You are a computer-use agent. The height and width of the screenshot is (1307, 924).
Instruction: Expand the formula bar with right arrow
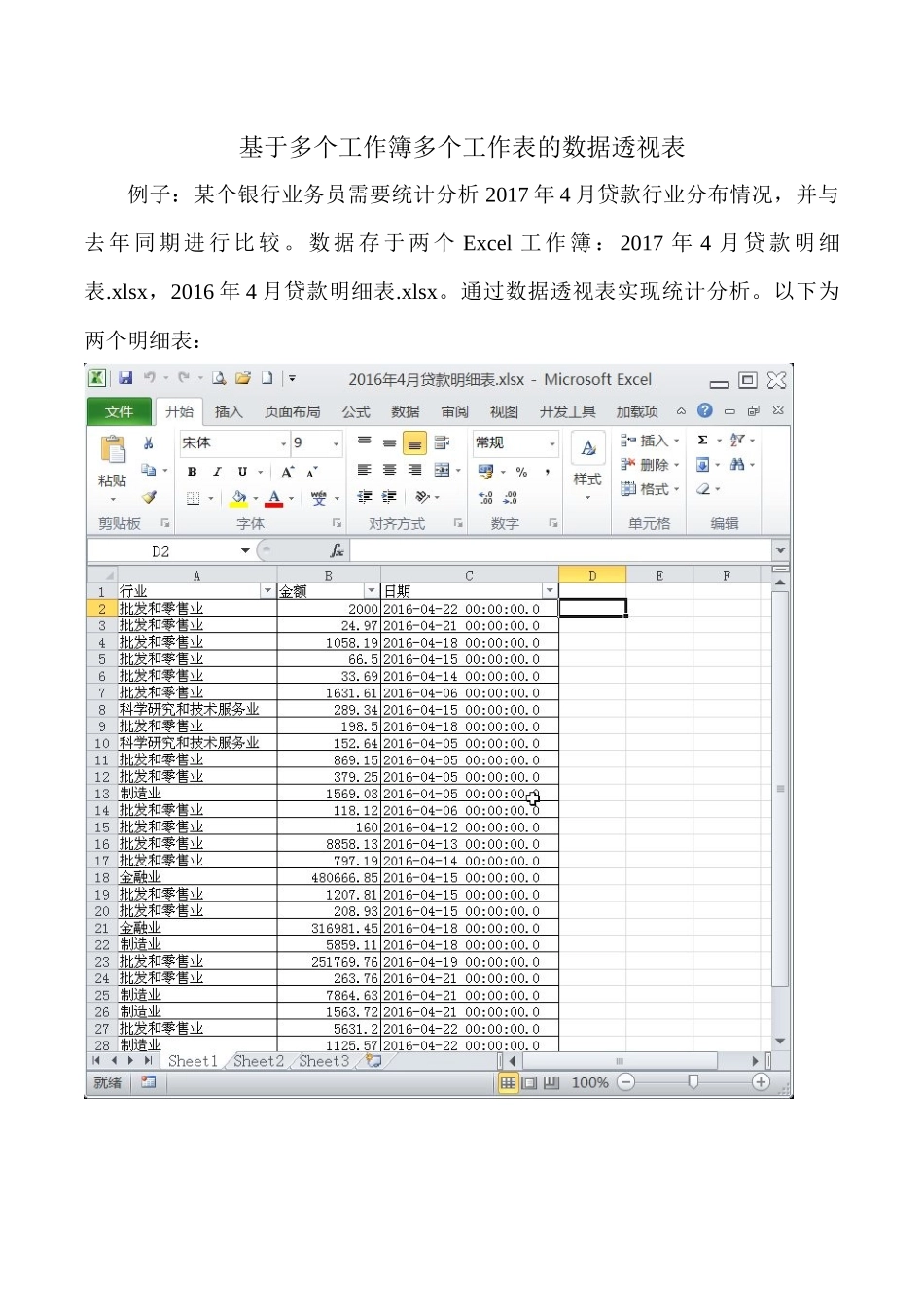[780, 551]
